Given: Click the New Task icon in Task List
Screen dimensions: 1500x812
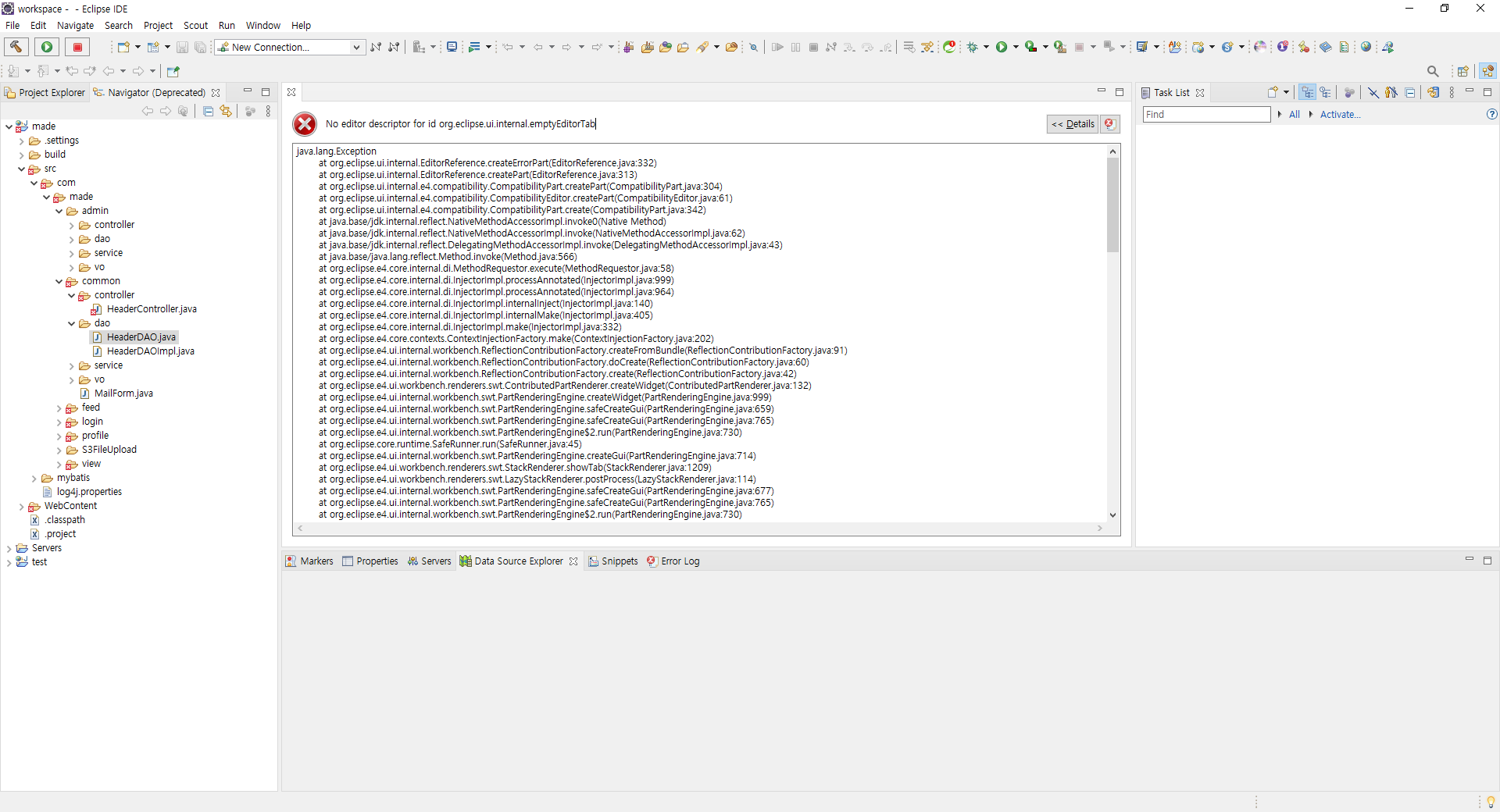Looking at the screenshot, I should [1273, 92].
